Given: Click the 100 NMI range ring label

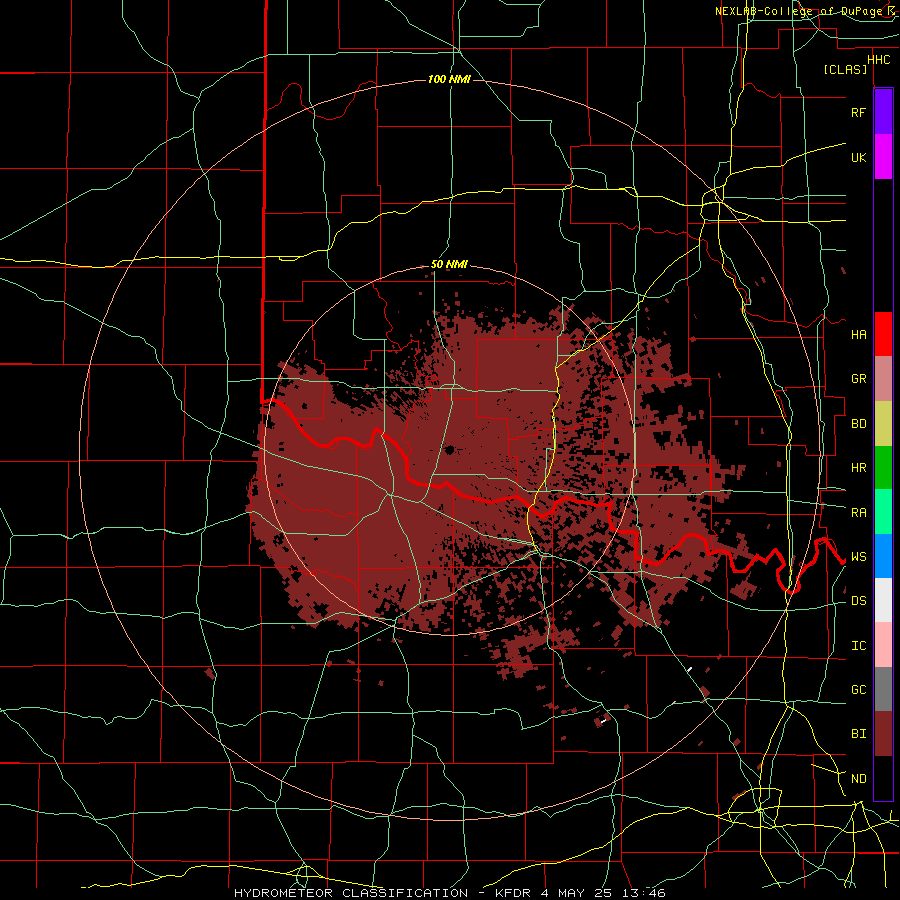Looking at the screenshot, I should pyautogui.click(x=449, y=79).
